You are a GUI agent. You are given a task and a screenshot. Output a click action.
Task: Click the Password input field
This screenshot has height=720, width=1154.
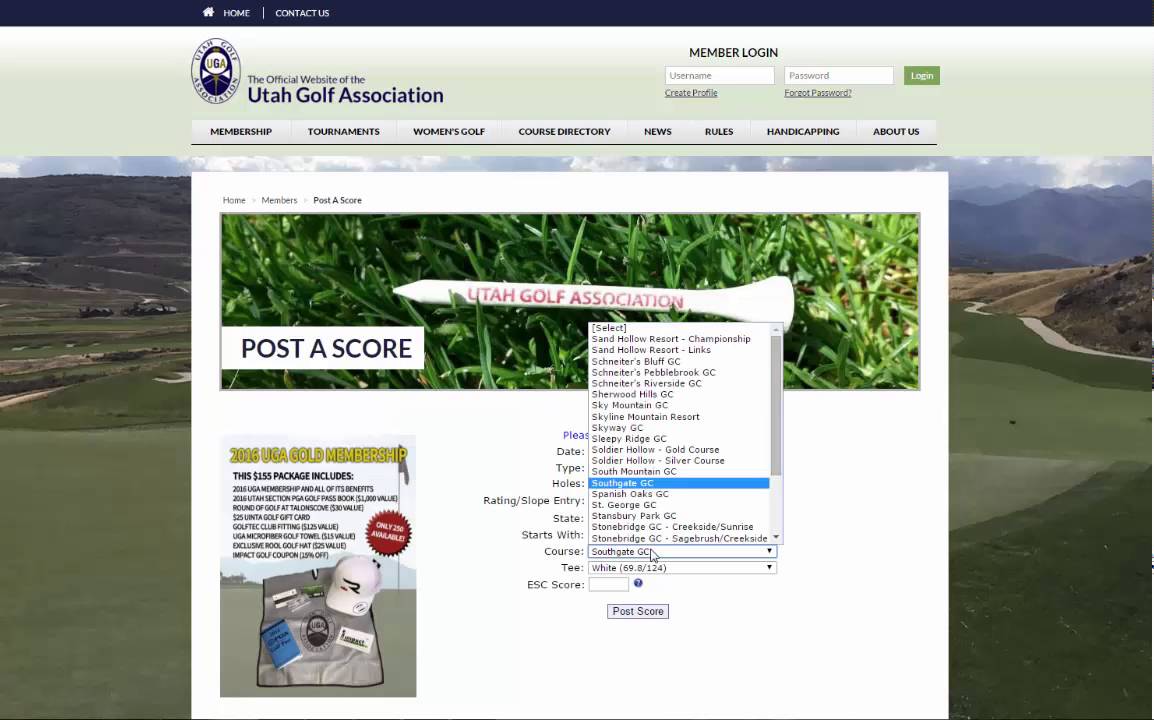838,75
